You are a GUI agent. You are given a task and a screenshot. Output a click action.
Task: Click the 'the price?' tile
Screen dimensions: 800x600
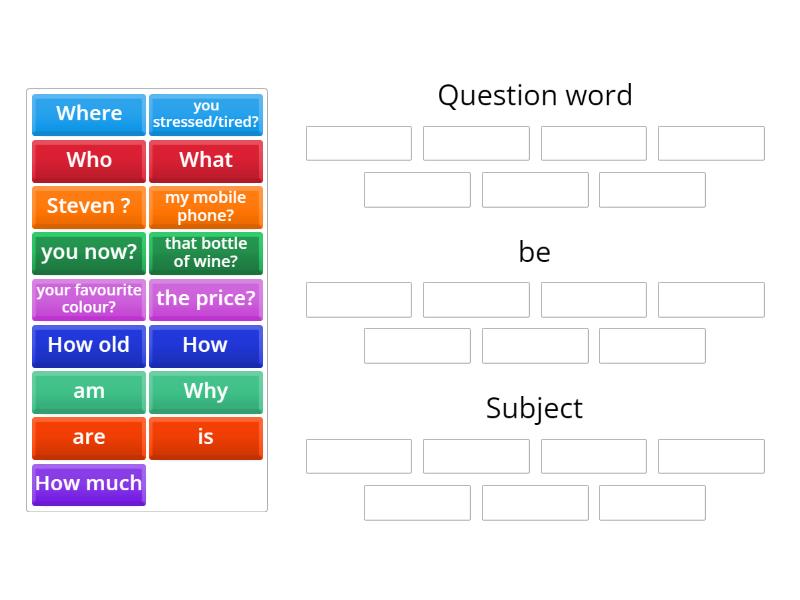206,299
